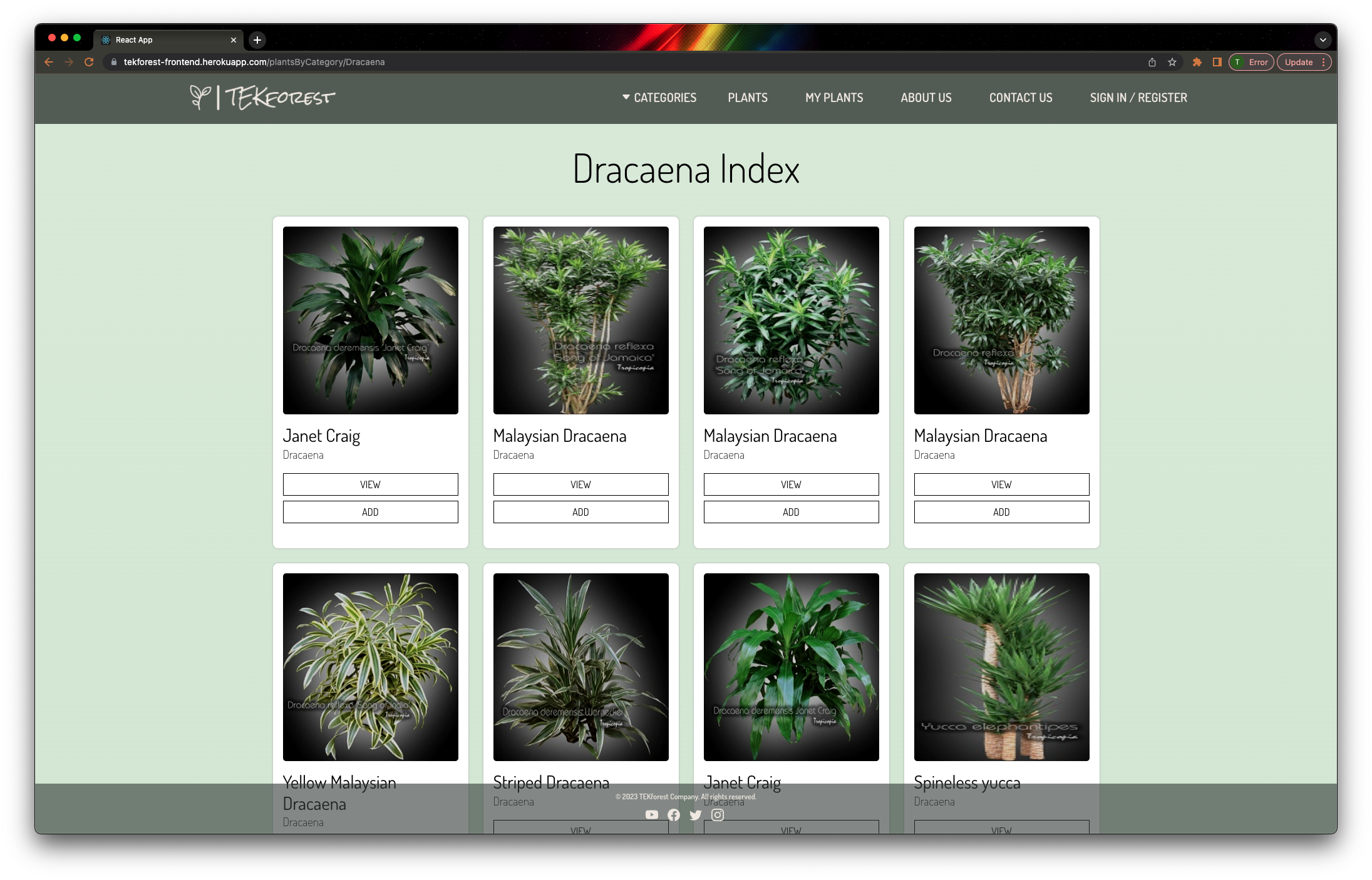This screenshot has width=1372, height=880.
Task: Open the Plants navigation menu item
Action: [x=747, y=98]
